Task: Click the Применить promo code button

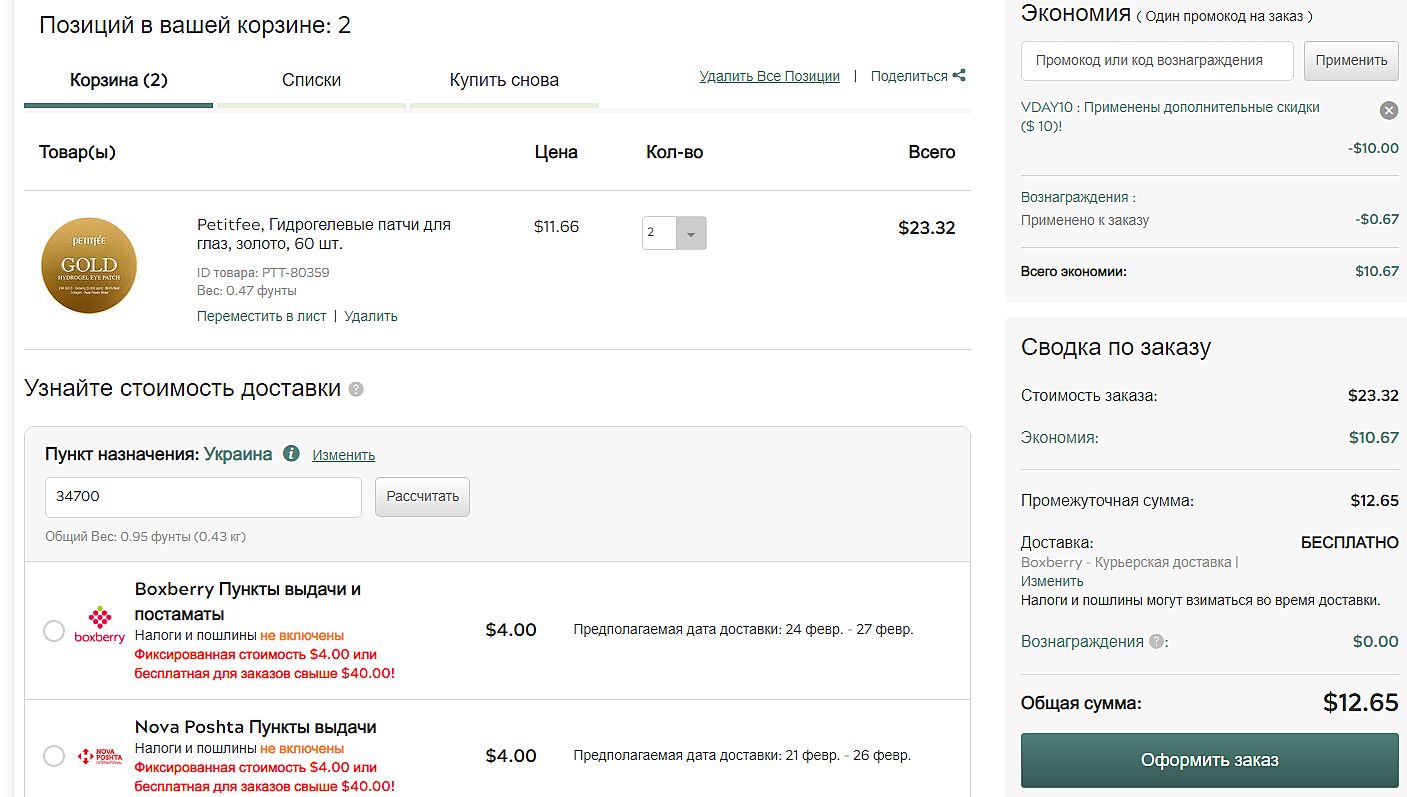Action: (1351, 60)
